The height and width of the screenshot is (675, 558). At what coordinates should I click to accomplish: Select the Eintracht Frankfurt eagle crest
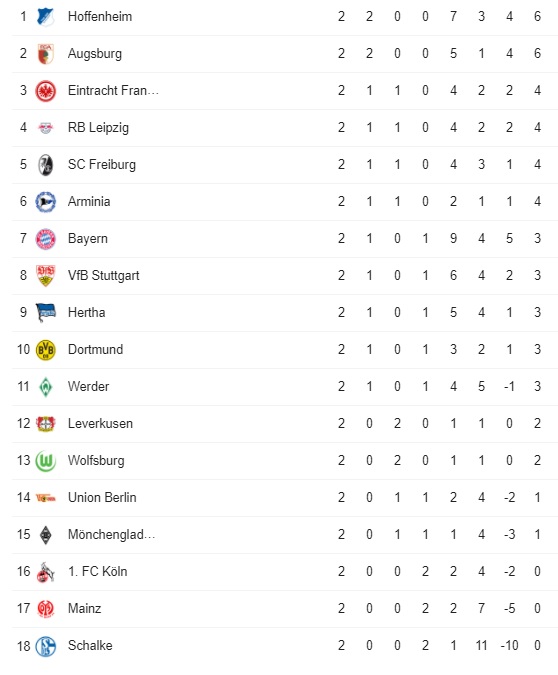point(46,91)
